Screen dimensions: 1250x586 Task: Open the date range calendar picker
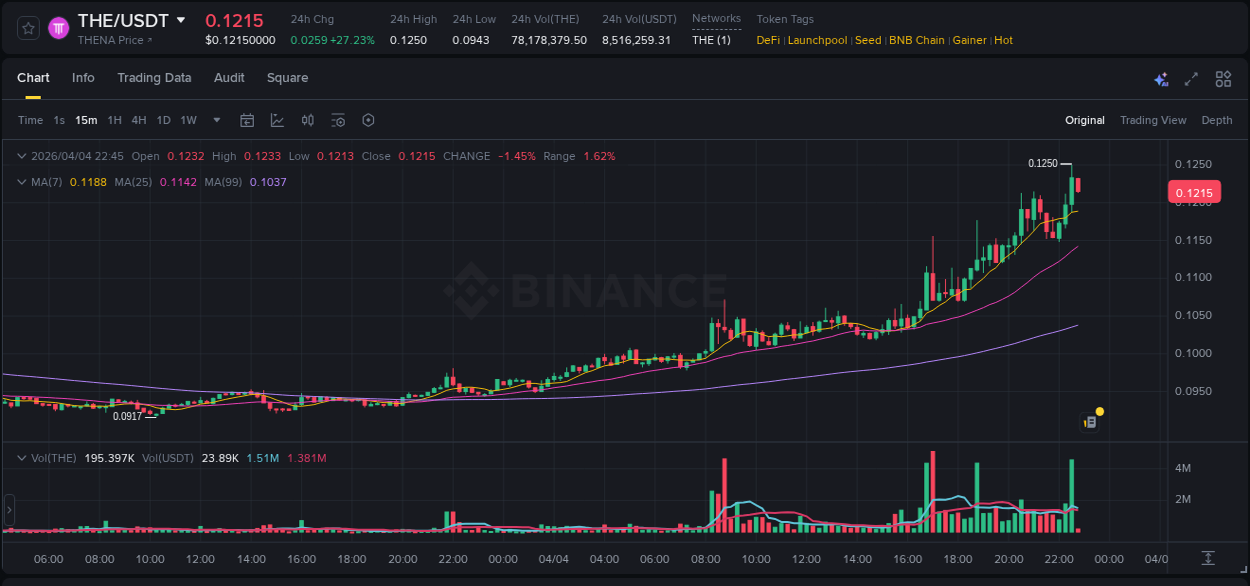click(x=247, y=119)
